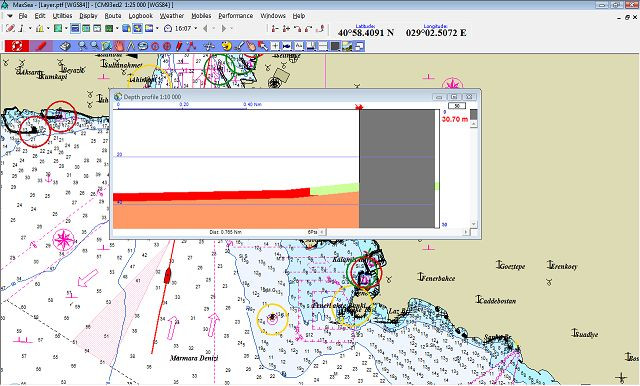Click the yellow smiley face toolbar icon
Viewport: 640px width, 386px height.
coord(226,46)
